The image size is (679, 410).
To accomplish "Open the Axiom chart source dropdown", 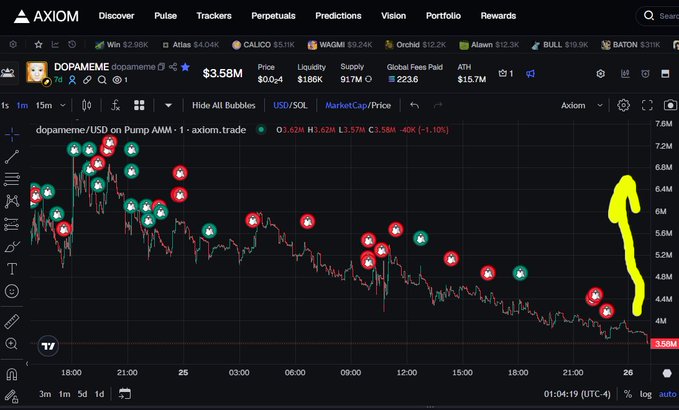I will click(582, 105).
